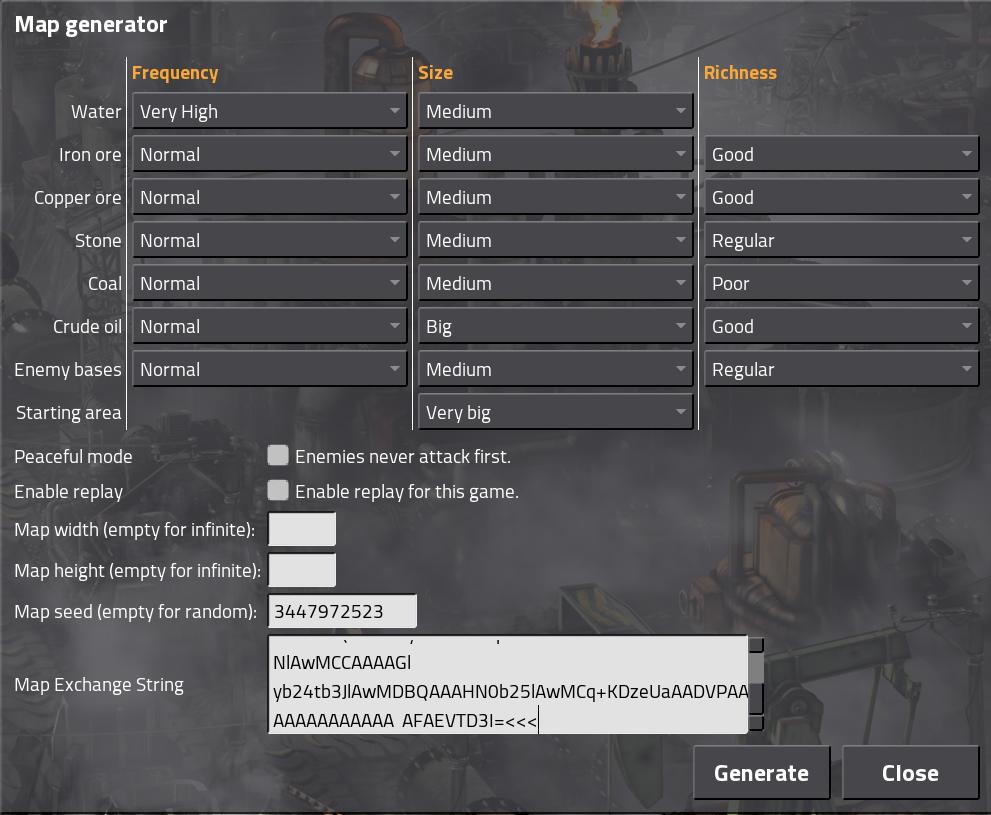Change the Crude oil size setting

(x=555, y=326)
